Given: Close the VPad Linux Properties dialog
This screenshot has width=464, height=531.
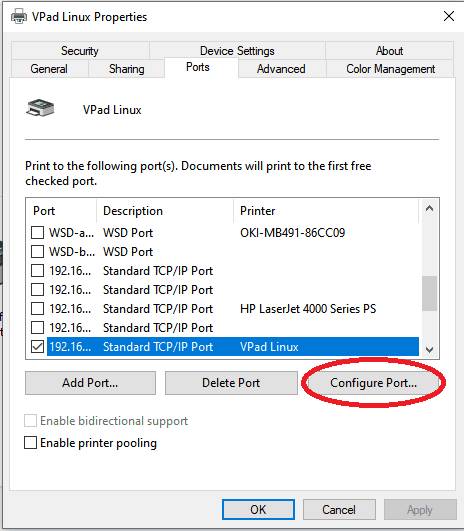Looking at the screenshot, I should coord(449,16).
